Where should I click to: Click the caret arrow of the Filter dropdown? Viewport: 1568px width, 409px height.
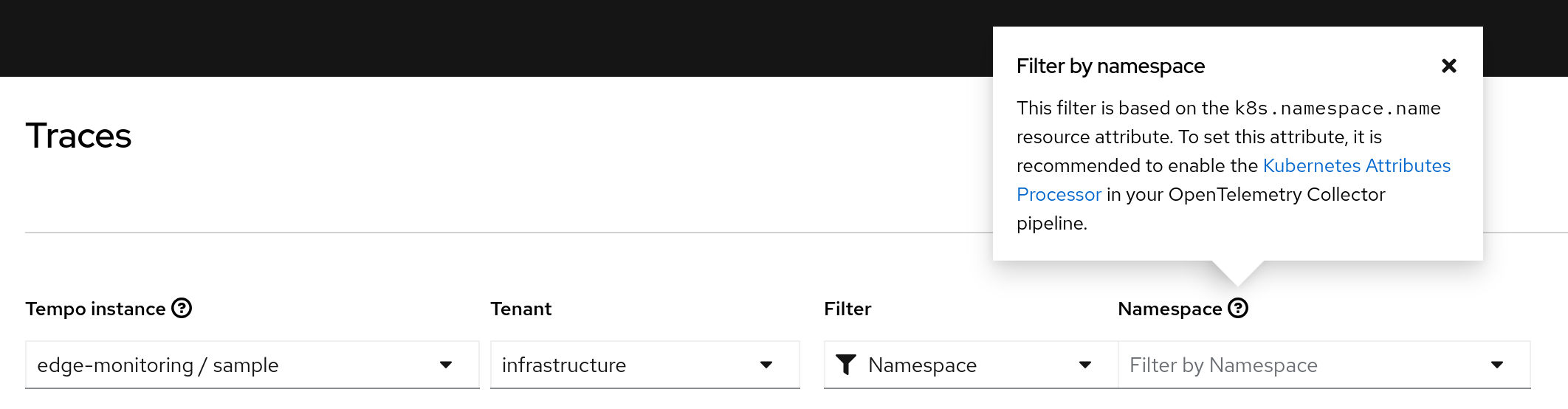click(x=1085, y=365)
